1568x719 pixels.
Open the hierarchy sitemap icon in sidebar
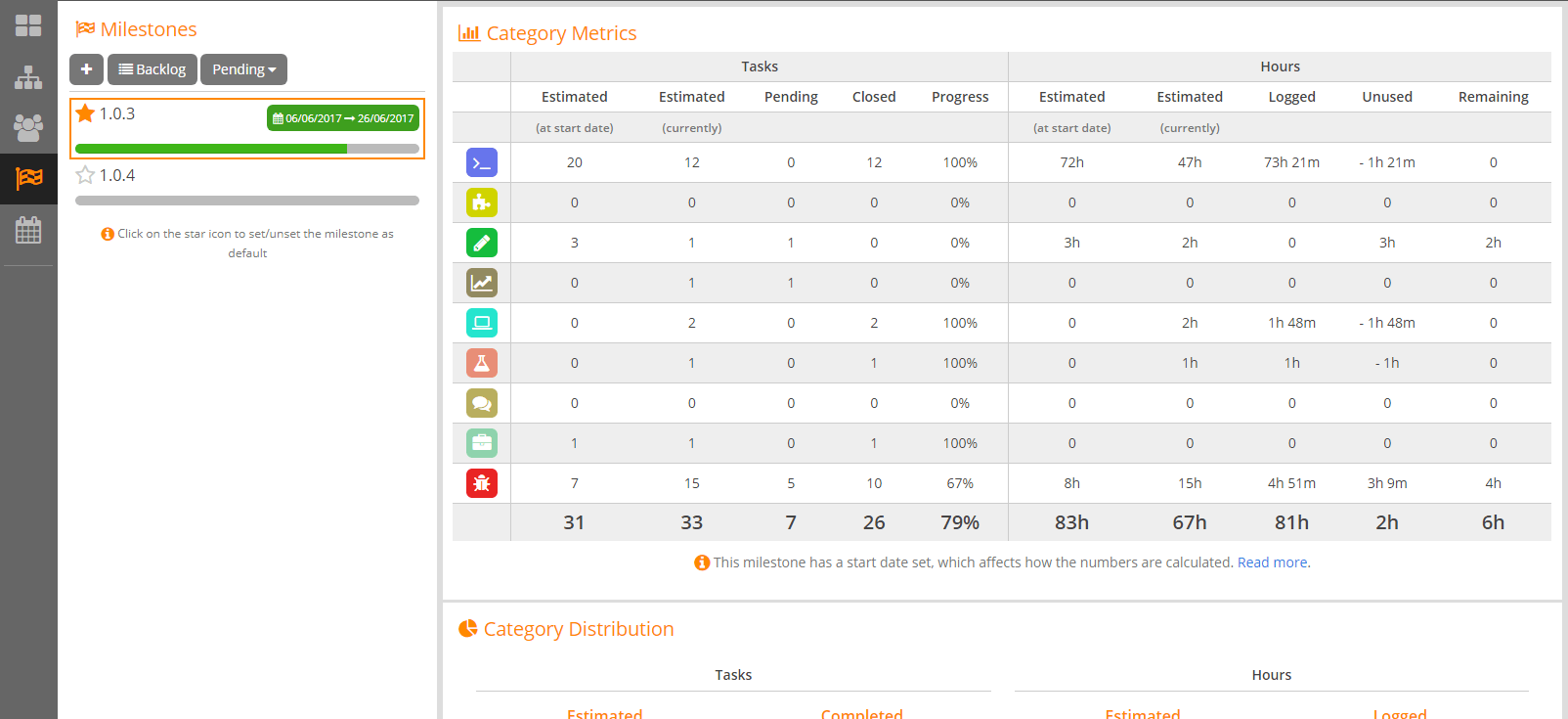[28, 77]
